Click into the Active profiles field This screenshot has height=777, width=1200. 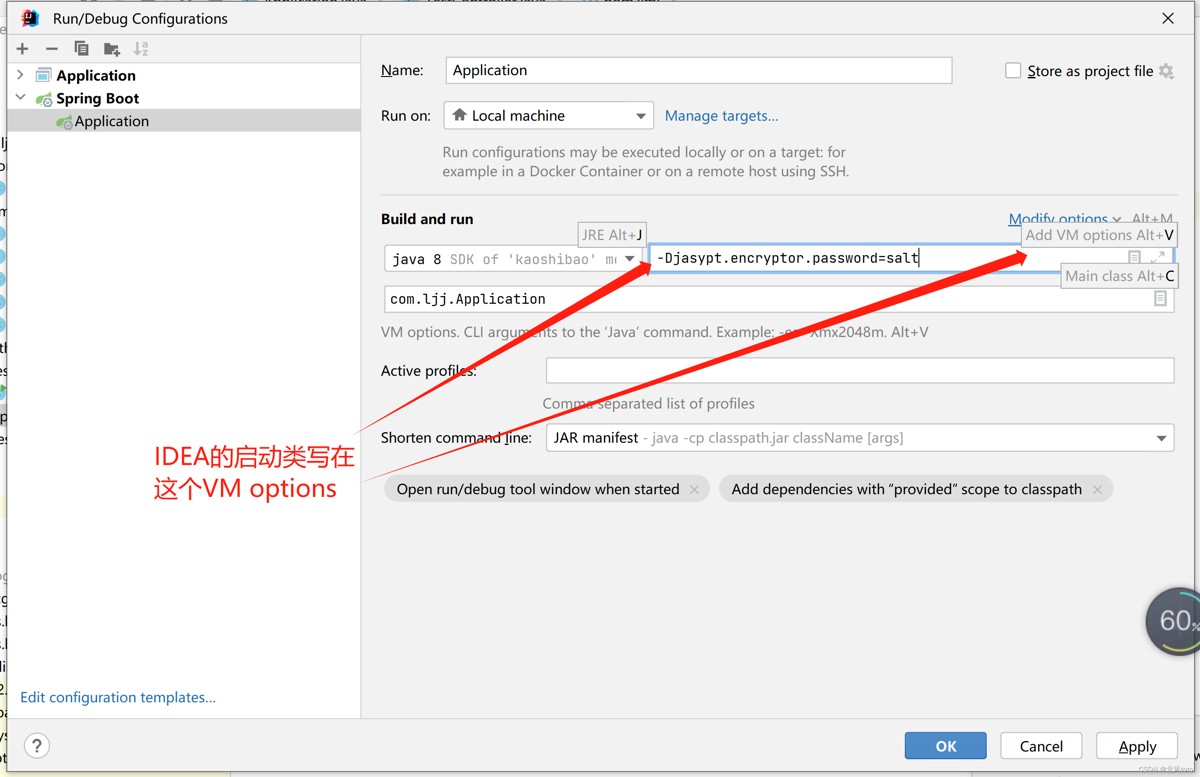point(859,371)
